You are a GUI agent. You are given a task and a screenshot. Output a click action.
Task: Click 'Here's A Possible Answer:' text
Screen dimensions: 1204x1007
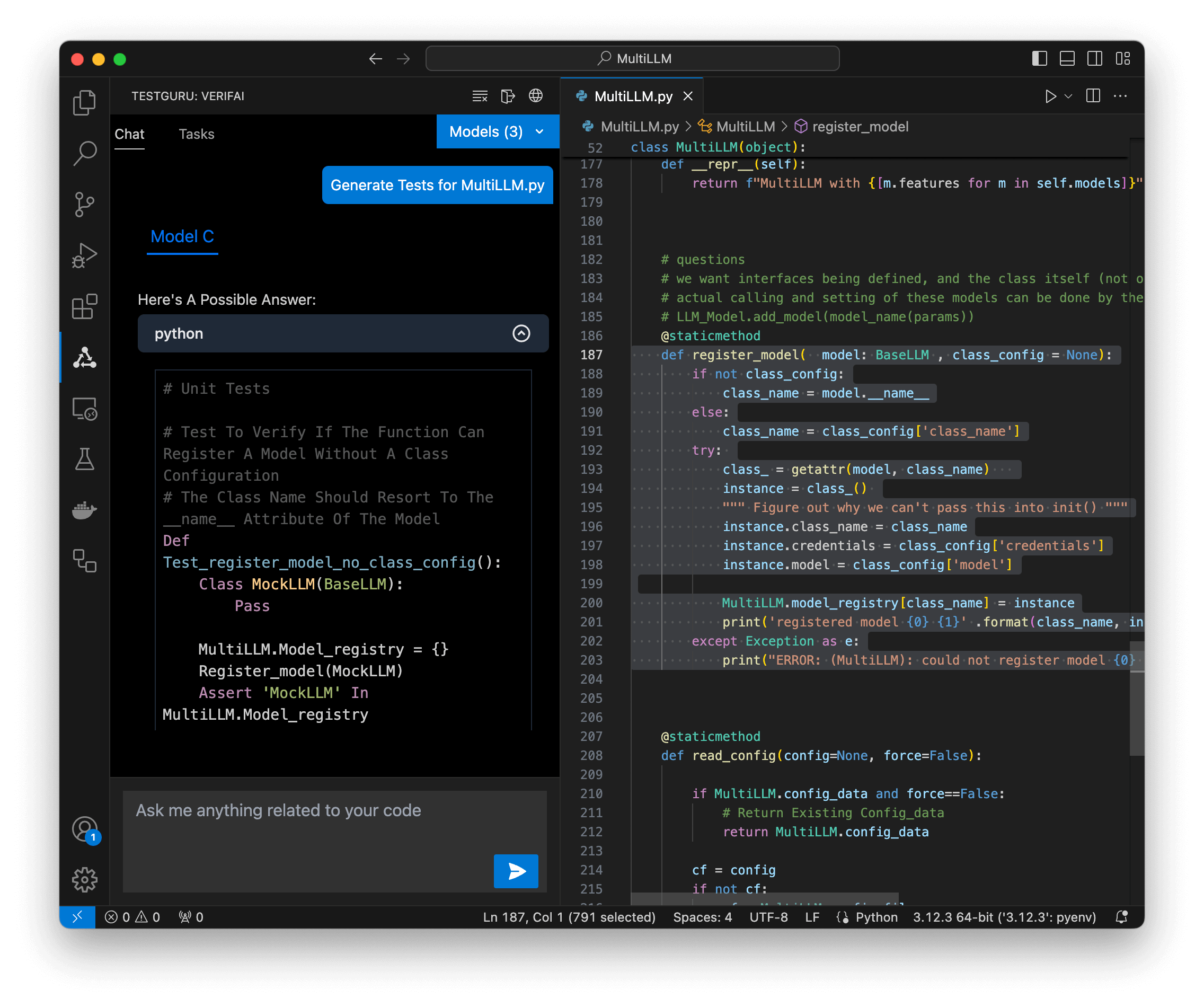click(x=226, y=299)
